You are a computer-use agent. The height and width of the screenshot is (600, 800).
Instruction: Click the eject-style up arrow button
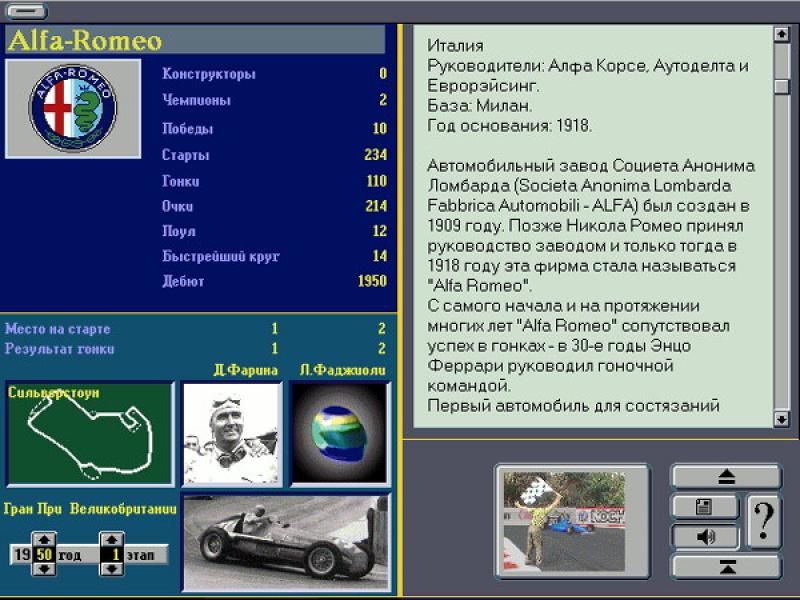[x=726, y=476]
